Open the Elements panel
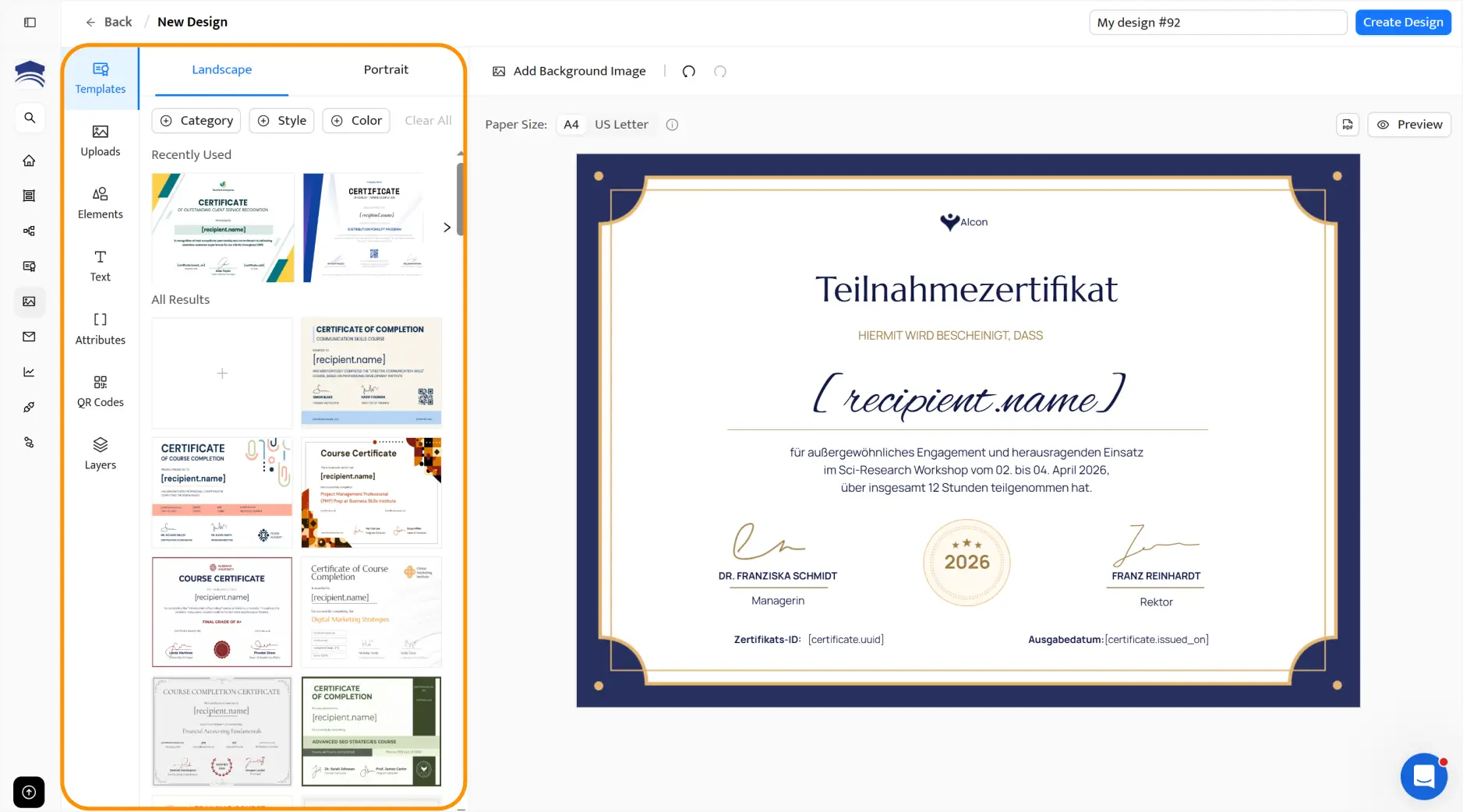 point(100,202)
